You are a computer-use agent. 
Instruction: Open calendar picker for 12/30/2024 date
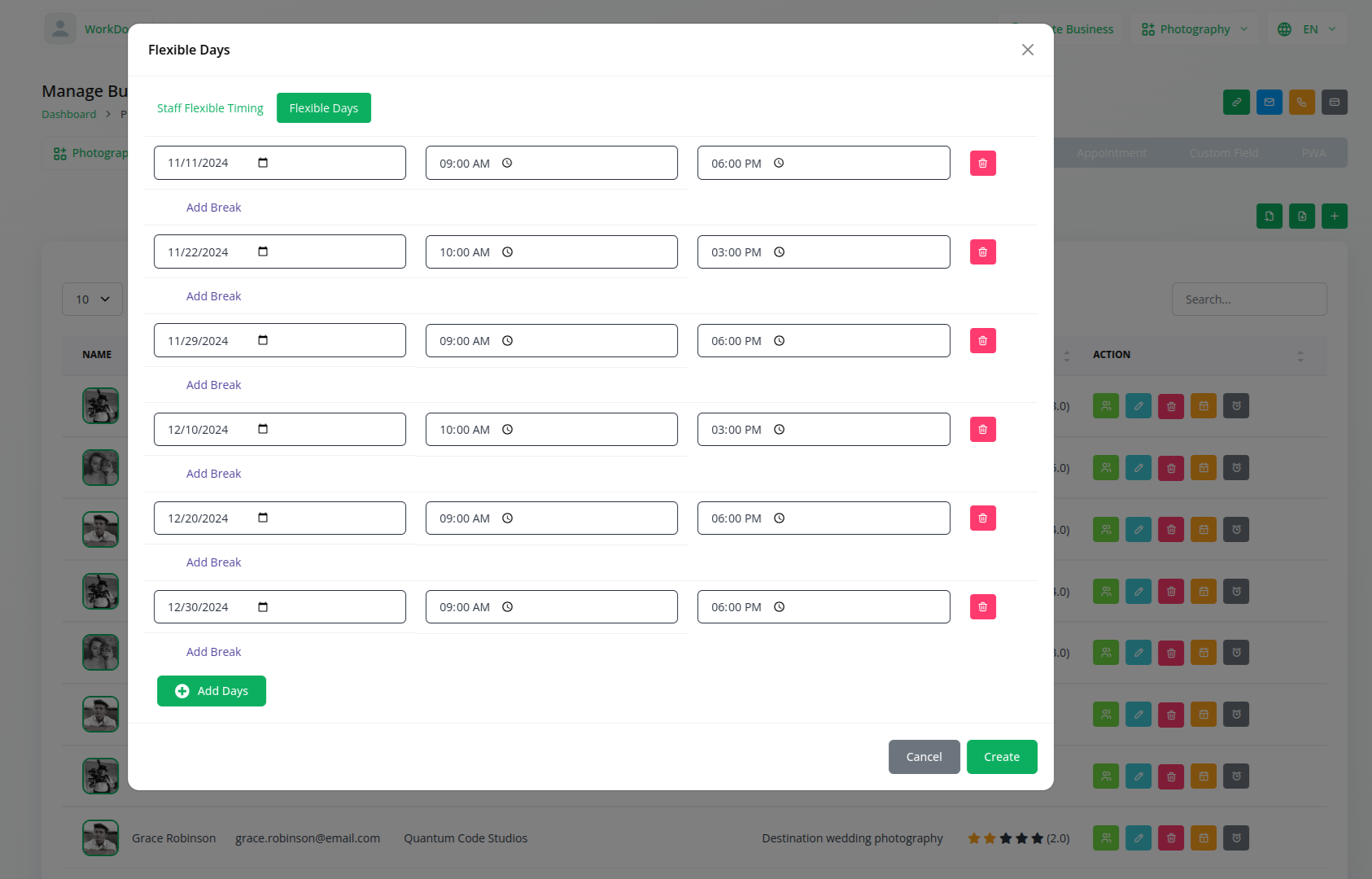[263, 607]
